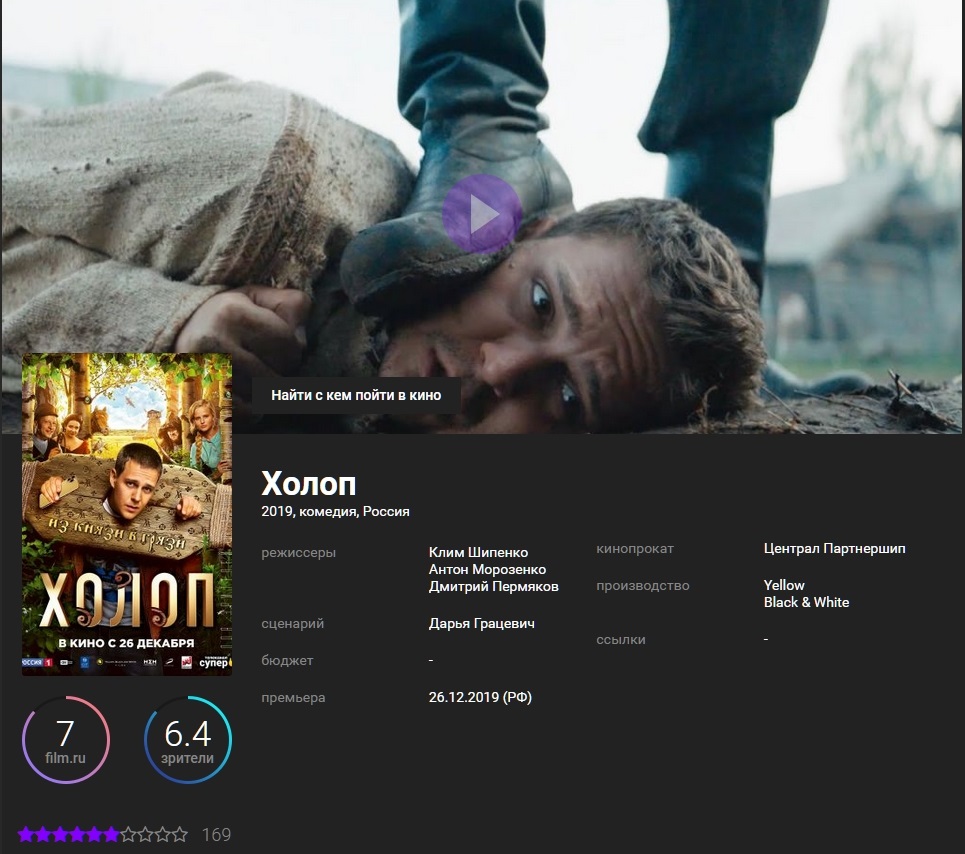Open director Клим Шипенко's page
This screenshot has height=854, width=965.
tap(478, 552)
